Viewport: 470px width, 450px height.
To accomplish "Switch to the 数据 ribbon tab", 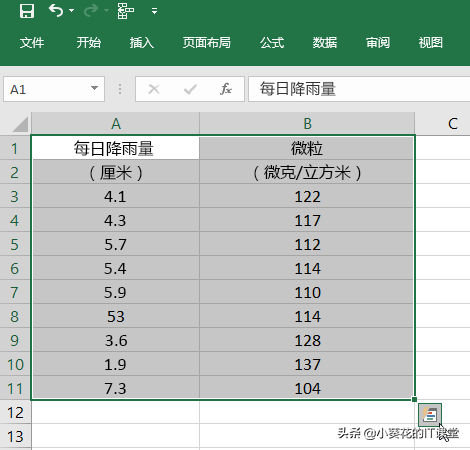I will (x=325, y=43).
